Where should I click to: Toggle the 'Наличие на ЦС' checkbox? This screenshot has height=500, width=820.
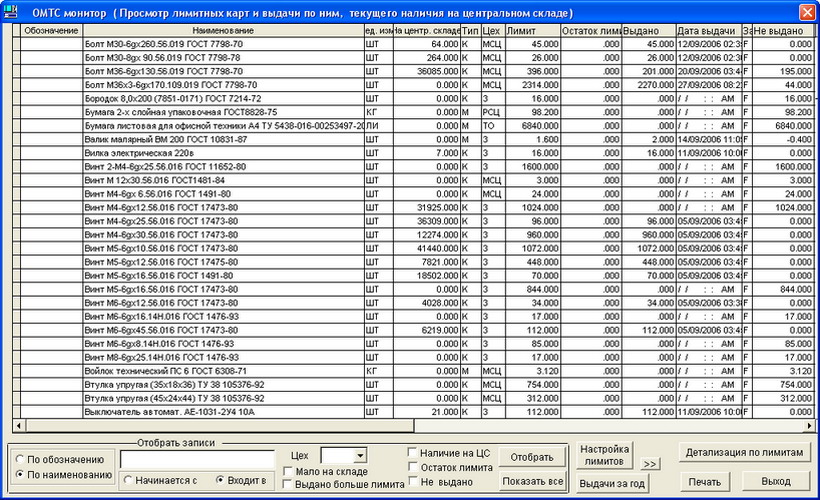pos(413,452)
